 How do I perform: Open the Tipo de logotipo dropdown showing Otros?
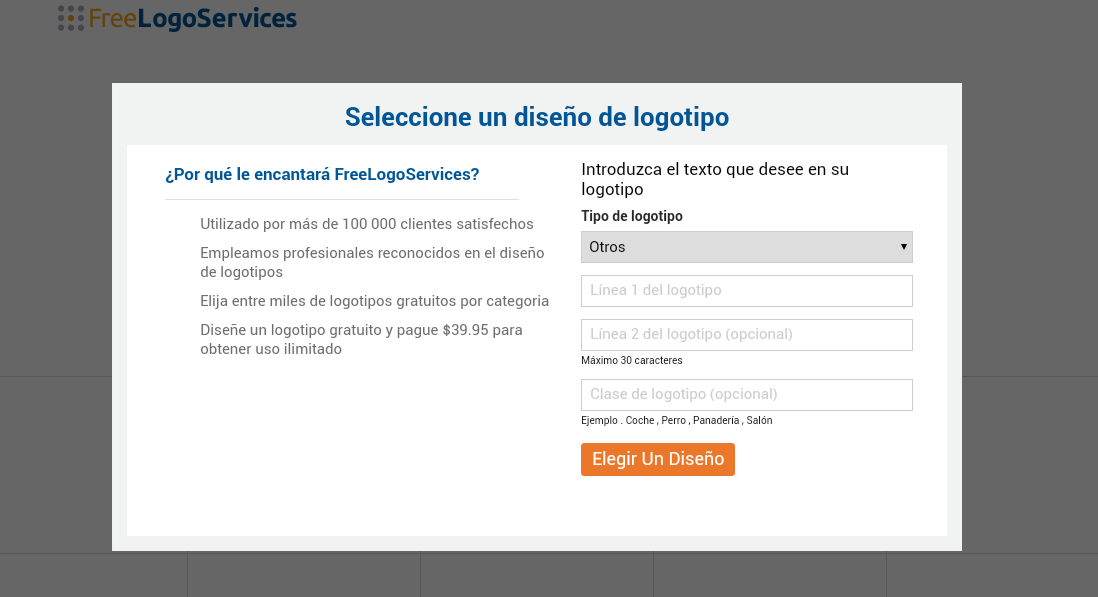[x=746, y=247]
